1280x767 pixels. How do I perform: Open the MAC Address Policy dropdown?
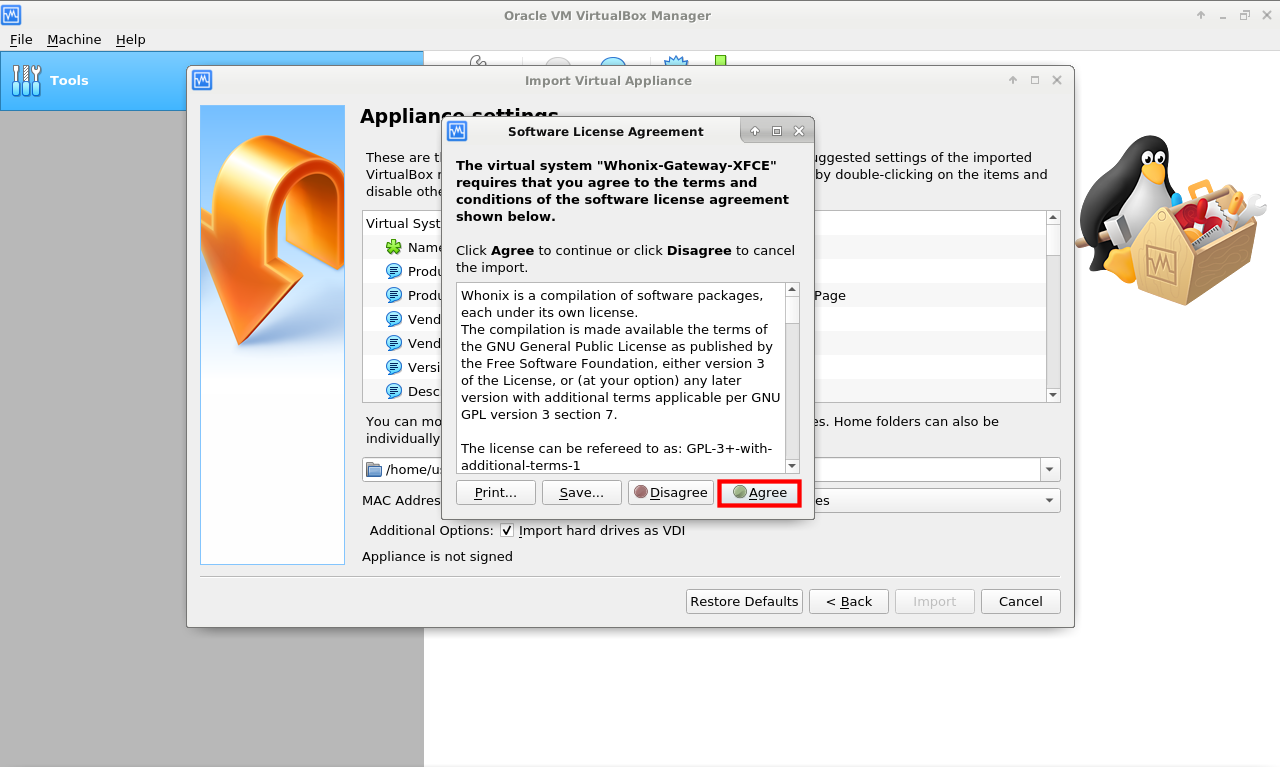click(1049, 500)
